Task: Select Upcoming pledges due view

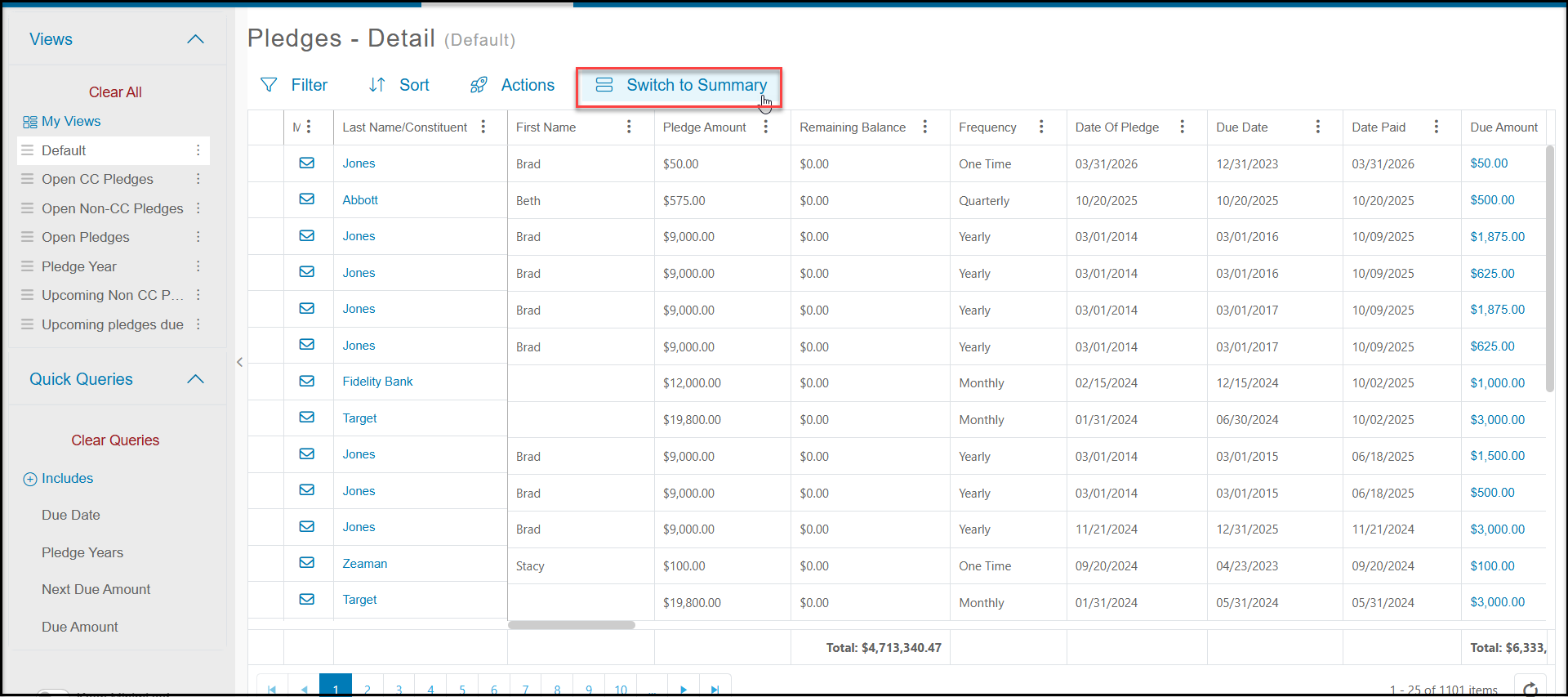Action: point(113,324)
